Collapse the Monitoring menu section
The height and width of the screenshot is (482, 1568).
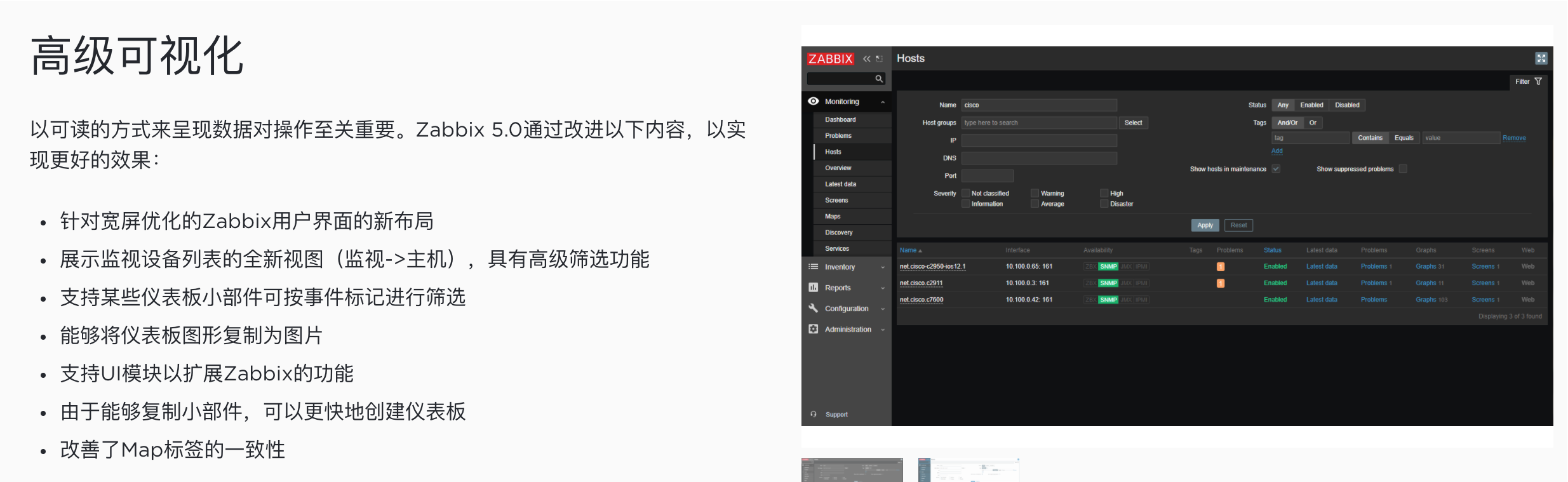[883, 102]
